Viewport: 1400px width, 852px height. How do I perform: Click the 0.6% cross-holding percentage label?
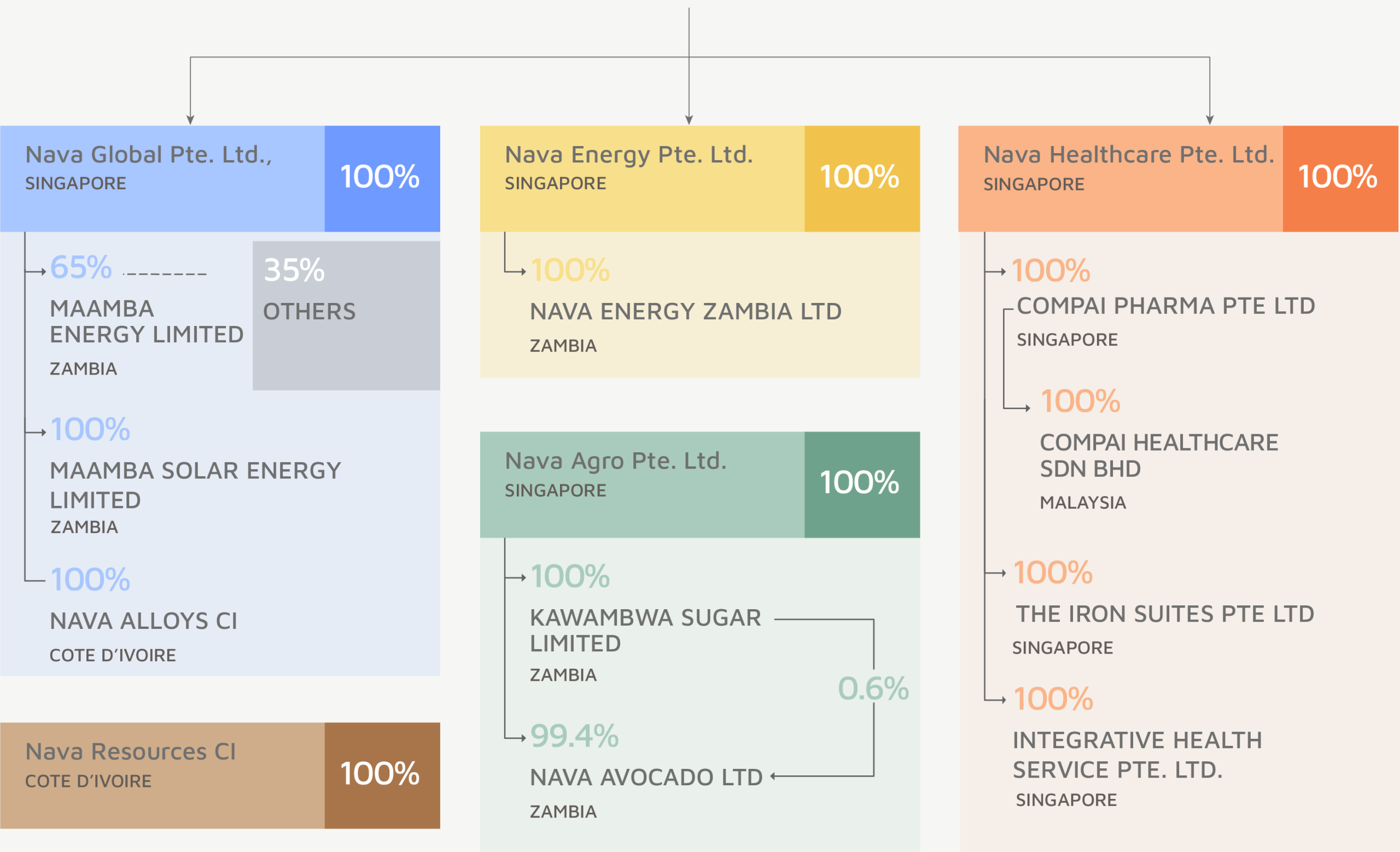873,689
